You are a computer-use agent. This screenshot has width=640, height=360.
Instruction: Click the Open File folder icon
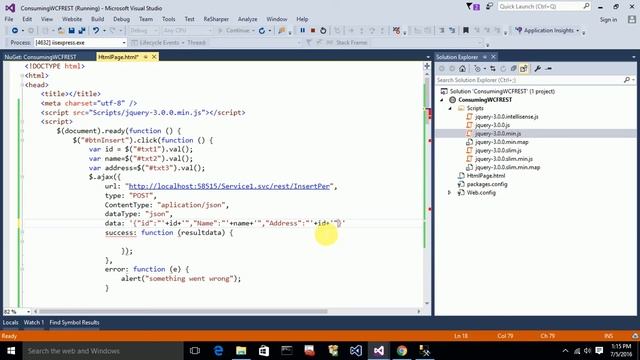60,31
